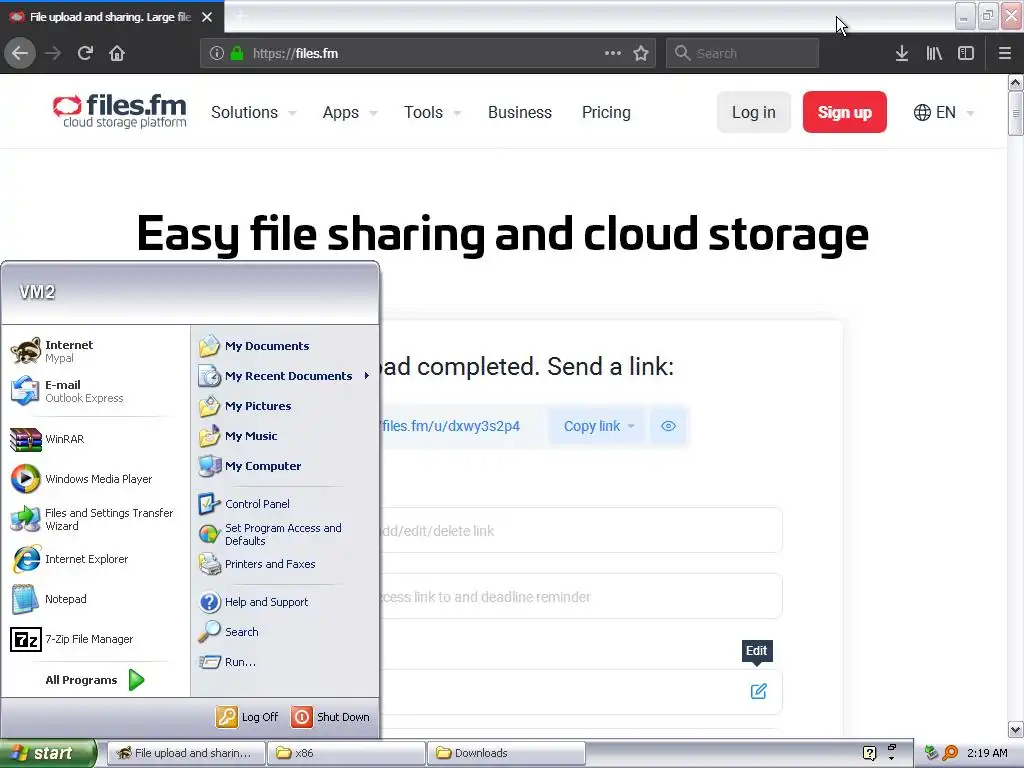Click the Sign up button
Screen dimensions: 1024x768
(x=844, y=112)
